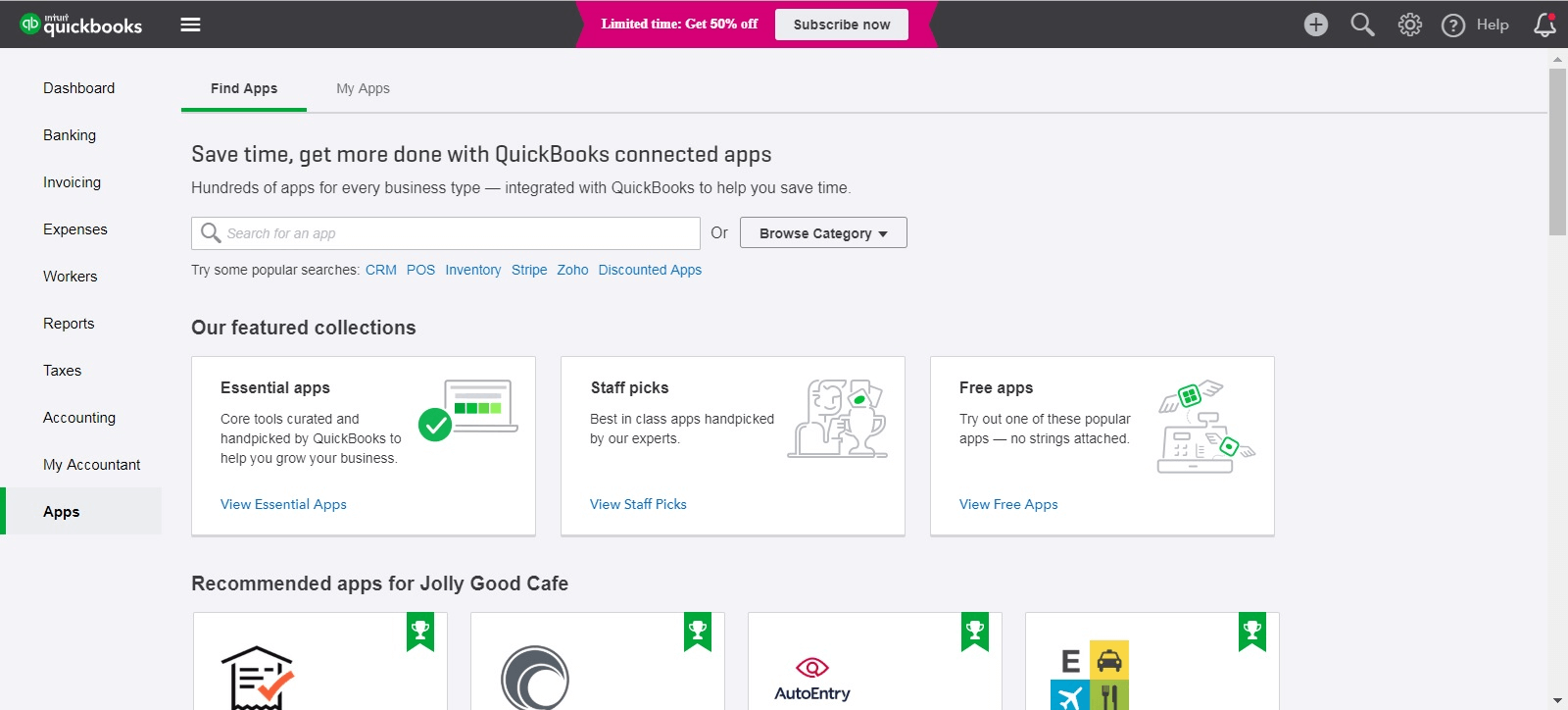Switch to the My Apps tab
1568x710 pixels.
[363, 88]
